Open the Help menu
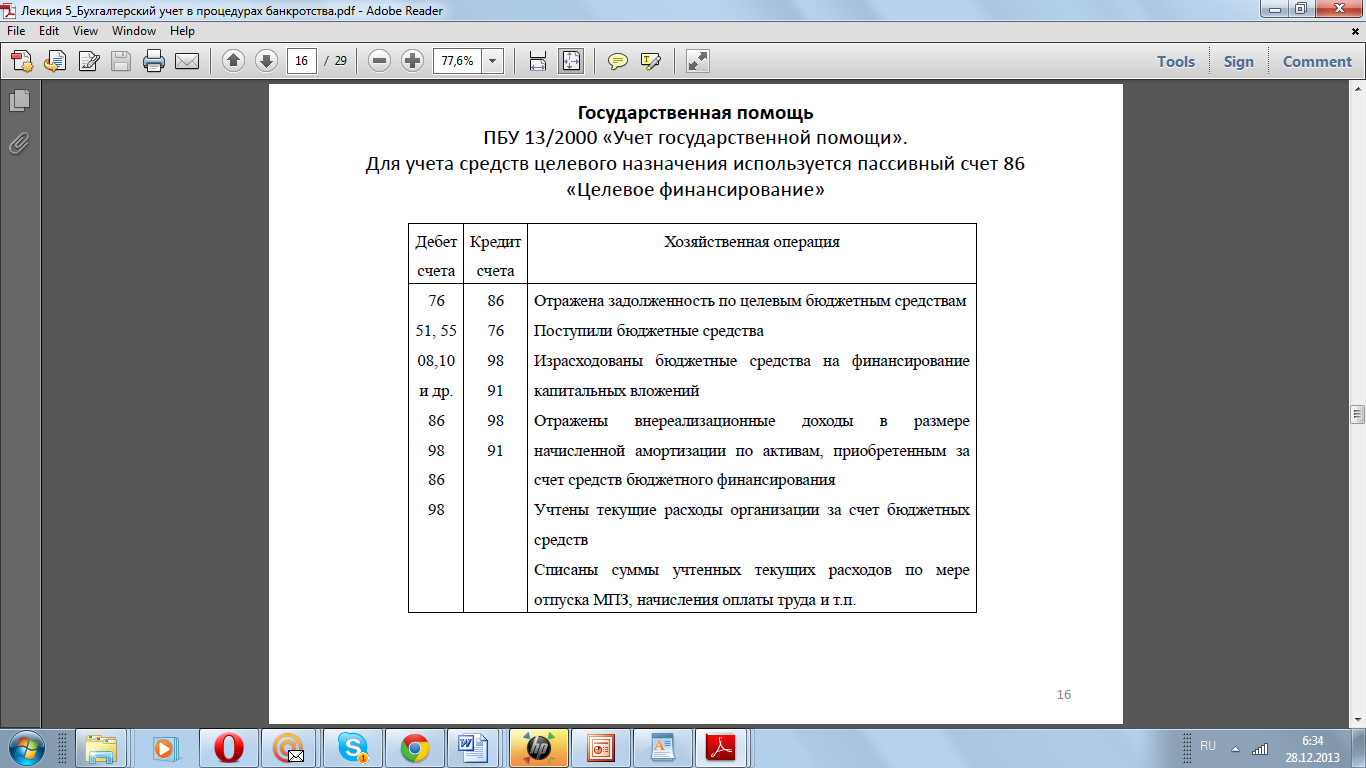1366x768 pixels. click(x=182, y=31)
